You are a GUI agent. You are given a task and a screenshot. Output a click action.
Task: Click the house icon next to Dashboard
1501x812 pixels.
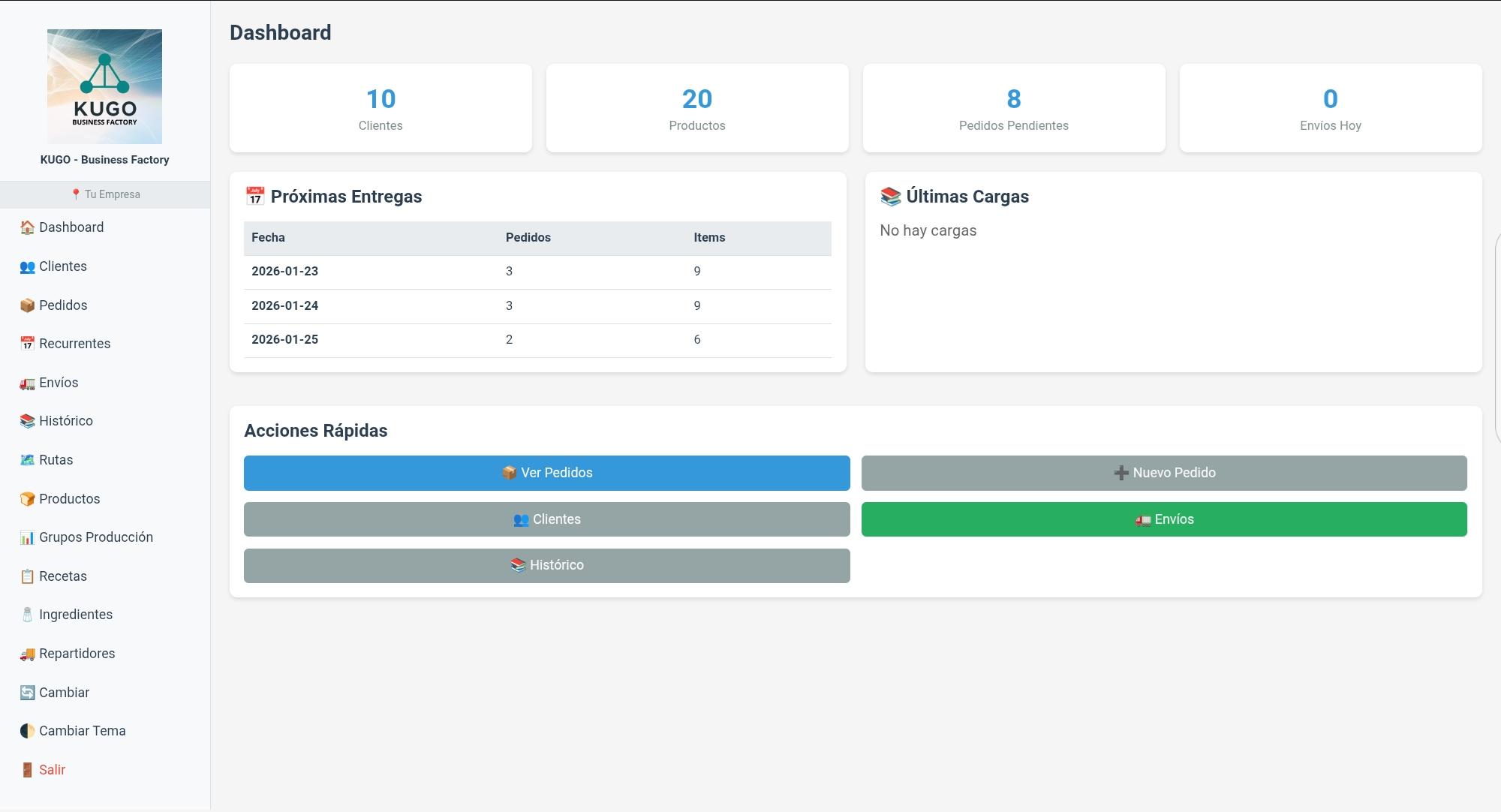27,227
